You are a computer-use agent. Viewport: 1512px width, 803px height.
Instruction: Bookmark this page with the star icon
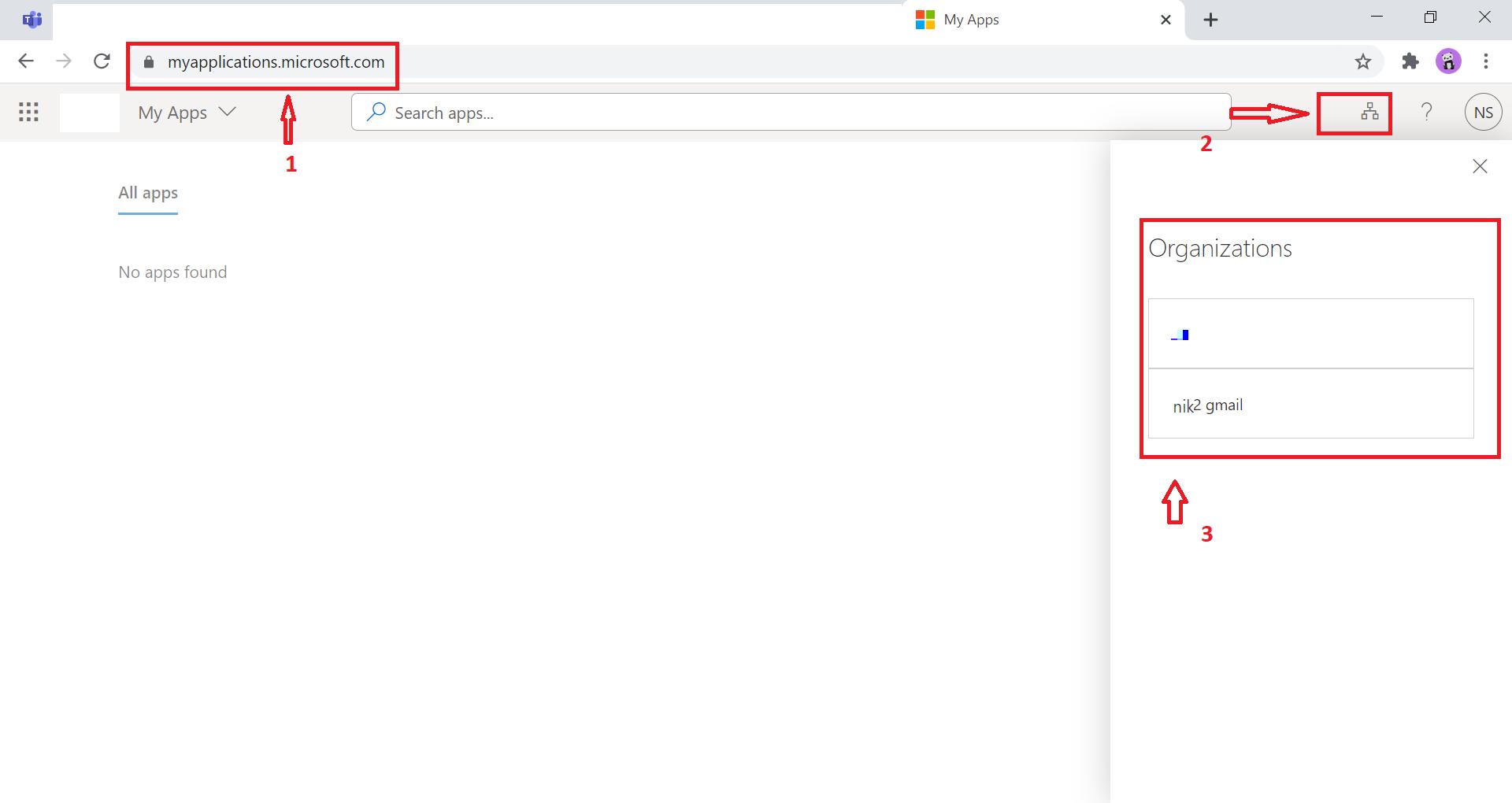[x=1363, y=61]
